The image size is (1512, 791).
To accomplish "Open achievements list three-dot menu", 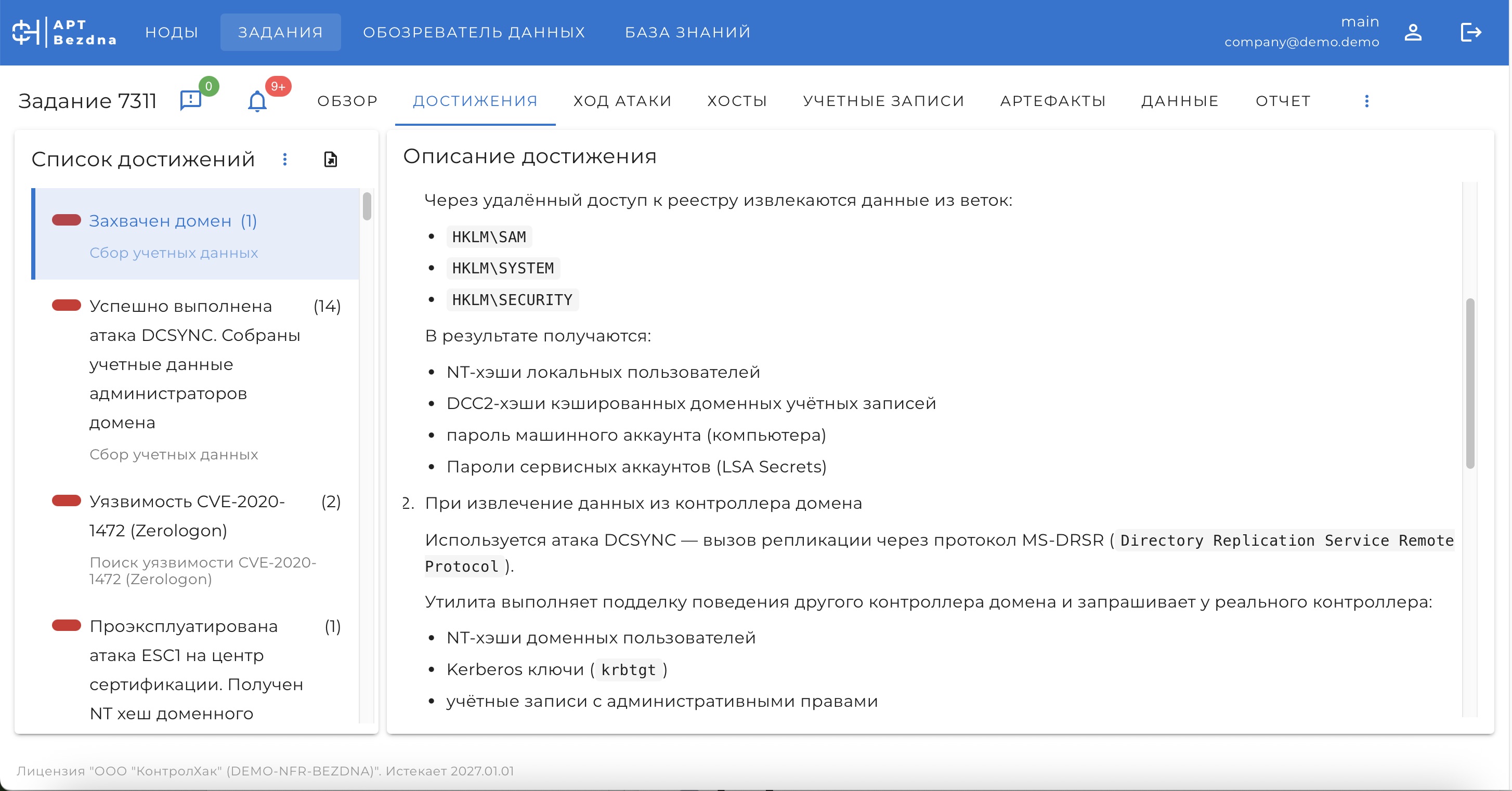I will [285, 160].
